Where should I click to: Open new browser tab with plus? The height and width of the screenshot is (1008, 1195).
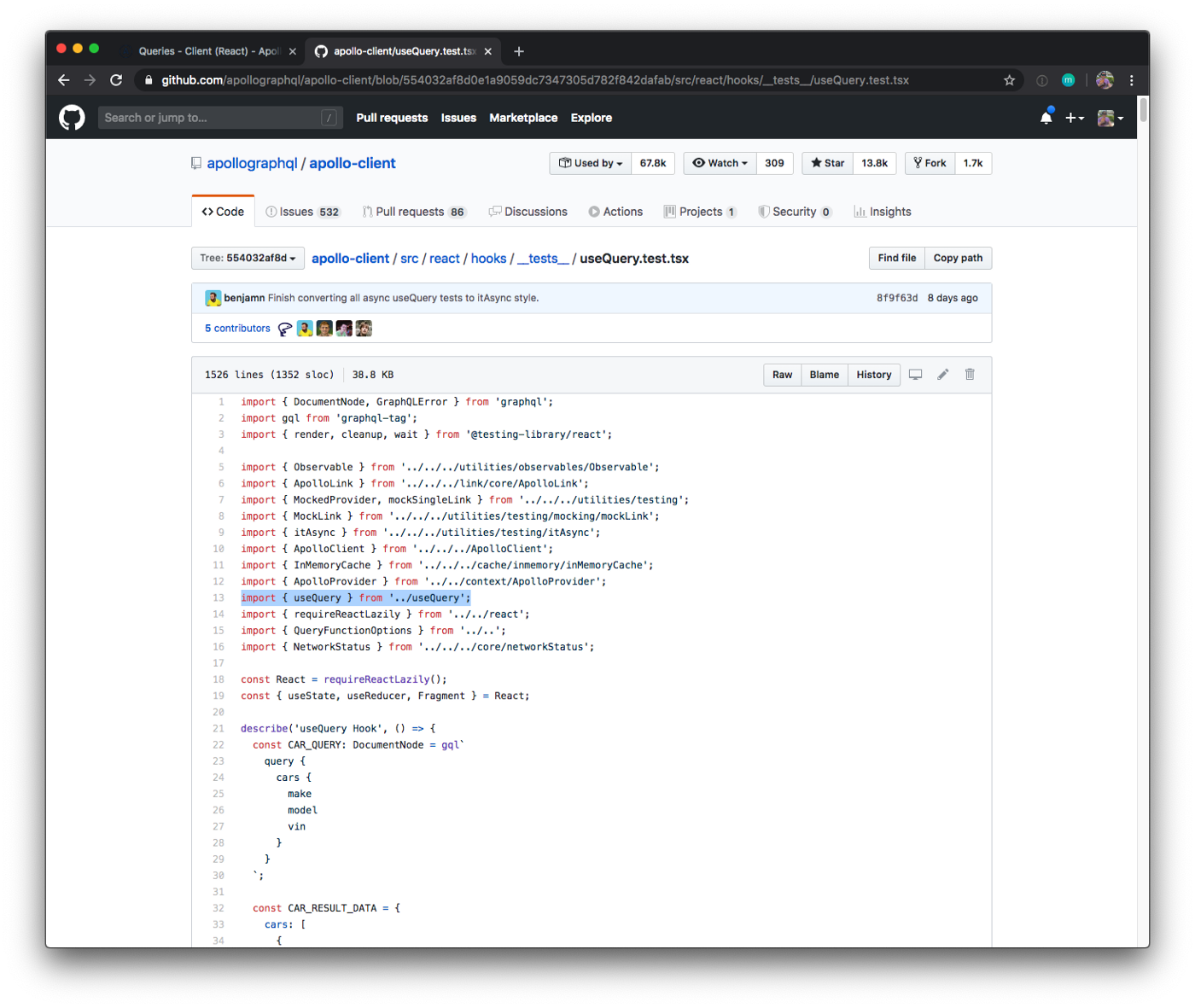519,51
